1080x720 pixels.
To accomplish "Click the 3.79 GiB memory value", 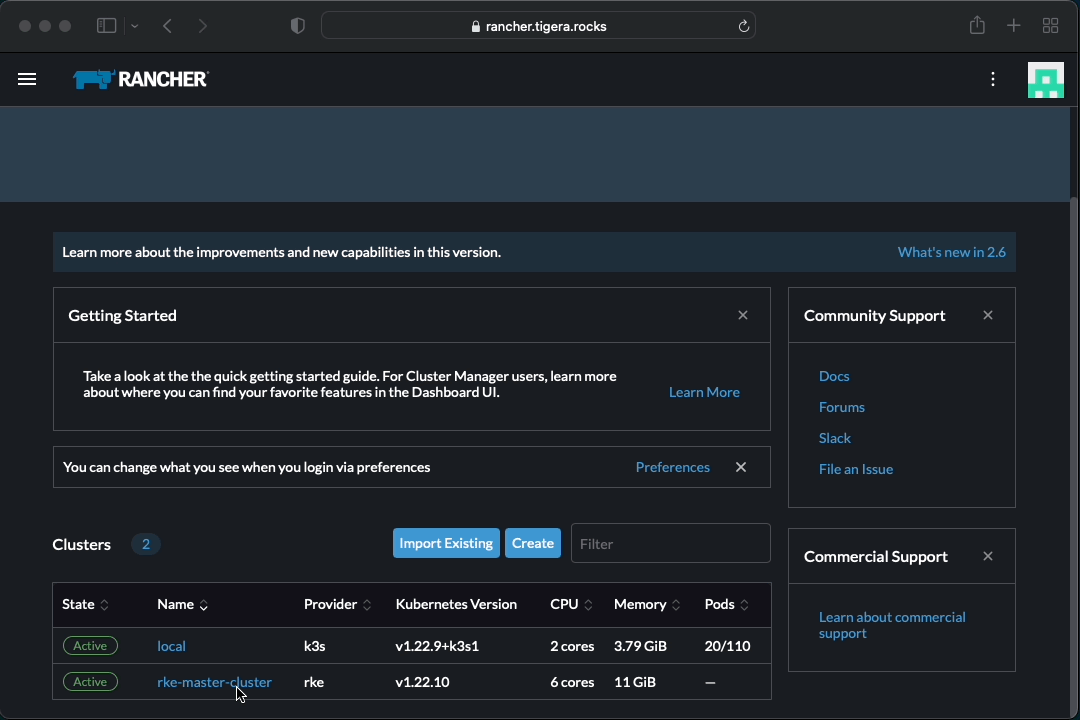I will [640, 646].
